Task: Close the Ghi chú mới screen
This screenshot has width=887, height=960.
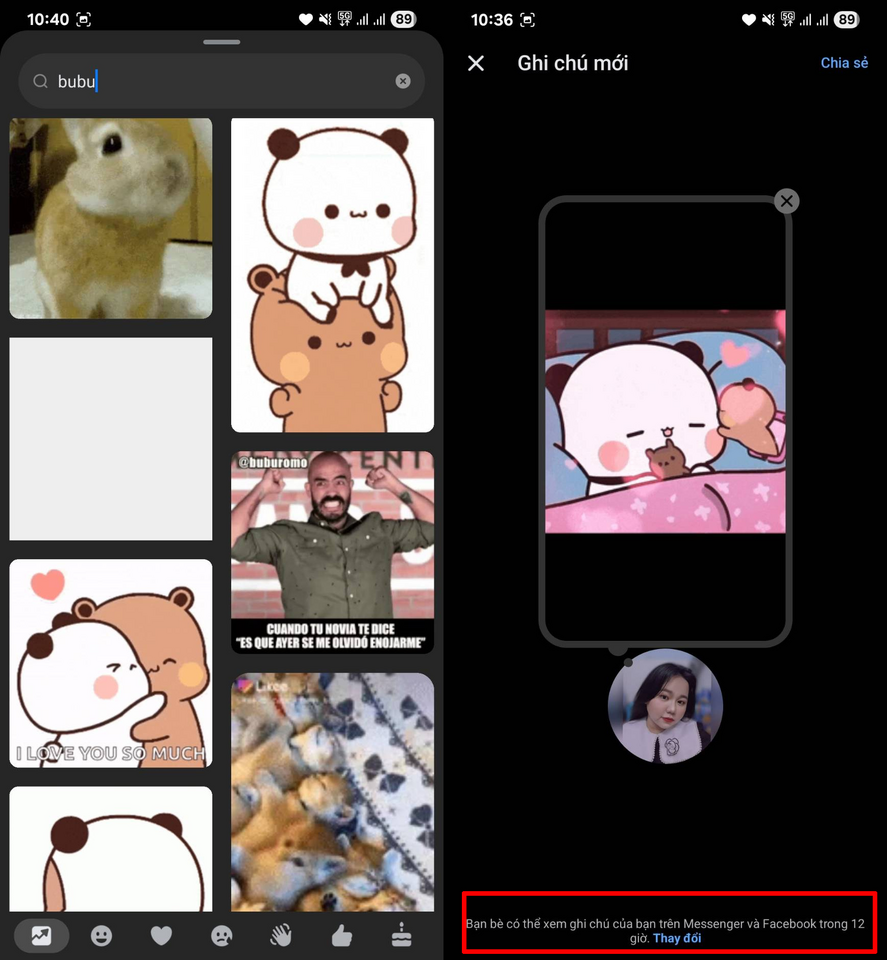Action: [476, 63]
